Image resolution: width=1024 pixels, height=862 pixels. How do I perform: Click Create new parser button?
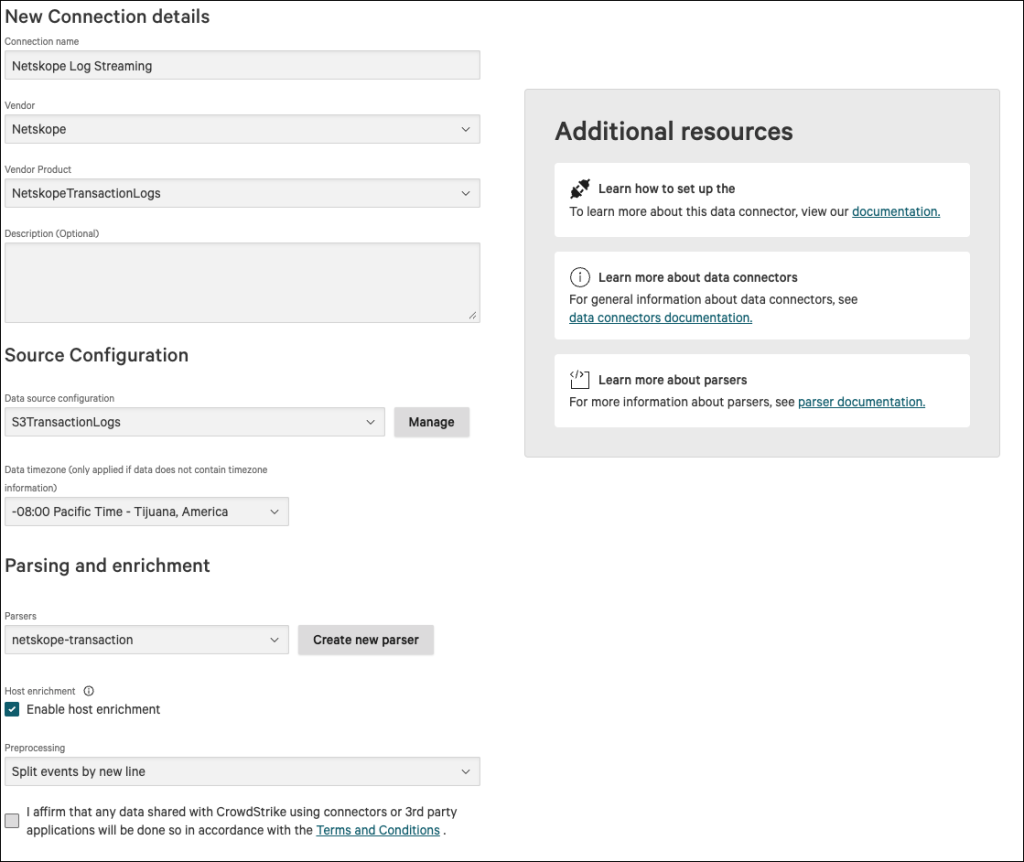[366, 640]
